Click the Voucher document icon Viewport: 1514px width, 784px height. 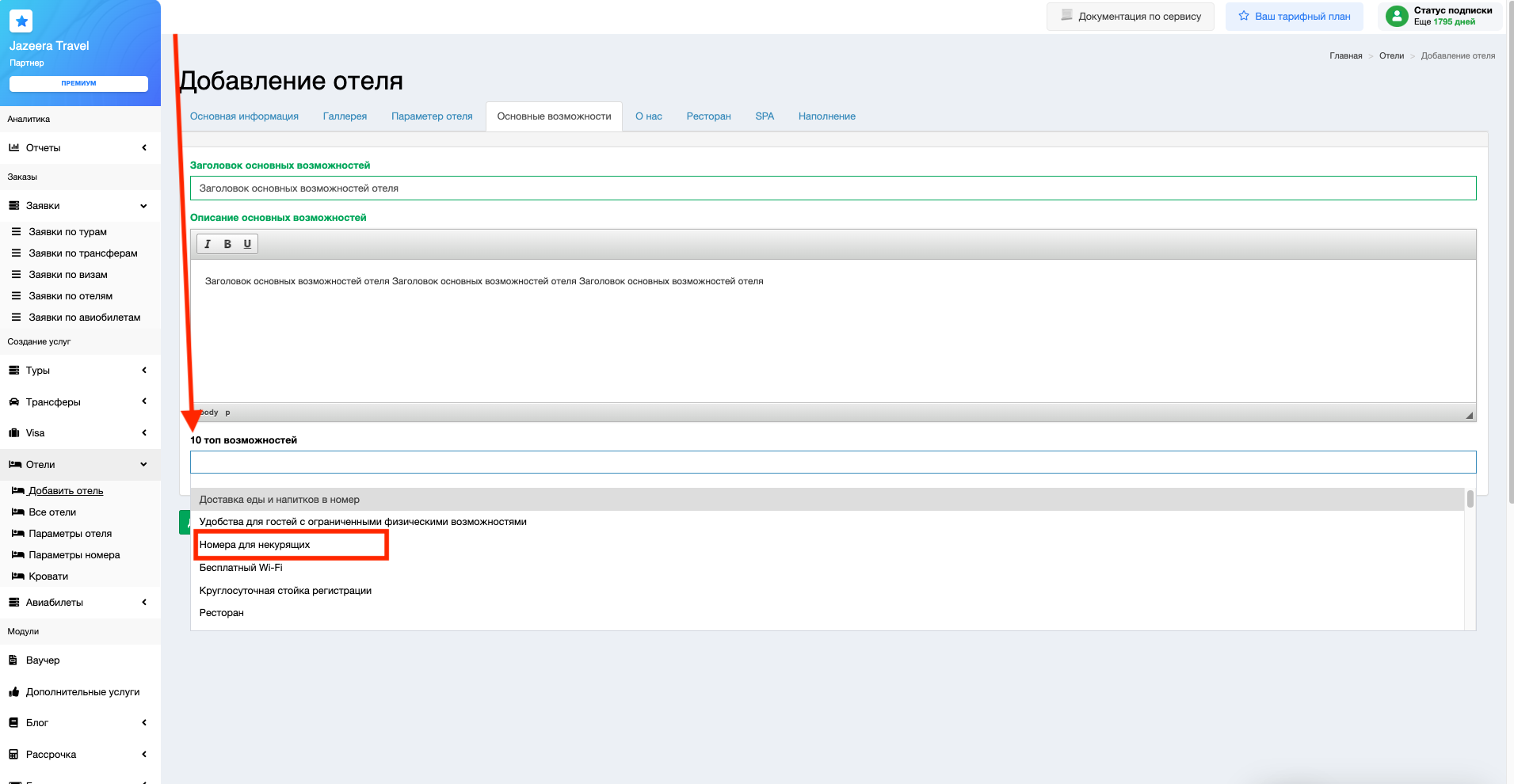pos(13,660)
